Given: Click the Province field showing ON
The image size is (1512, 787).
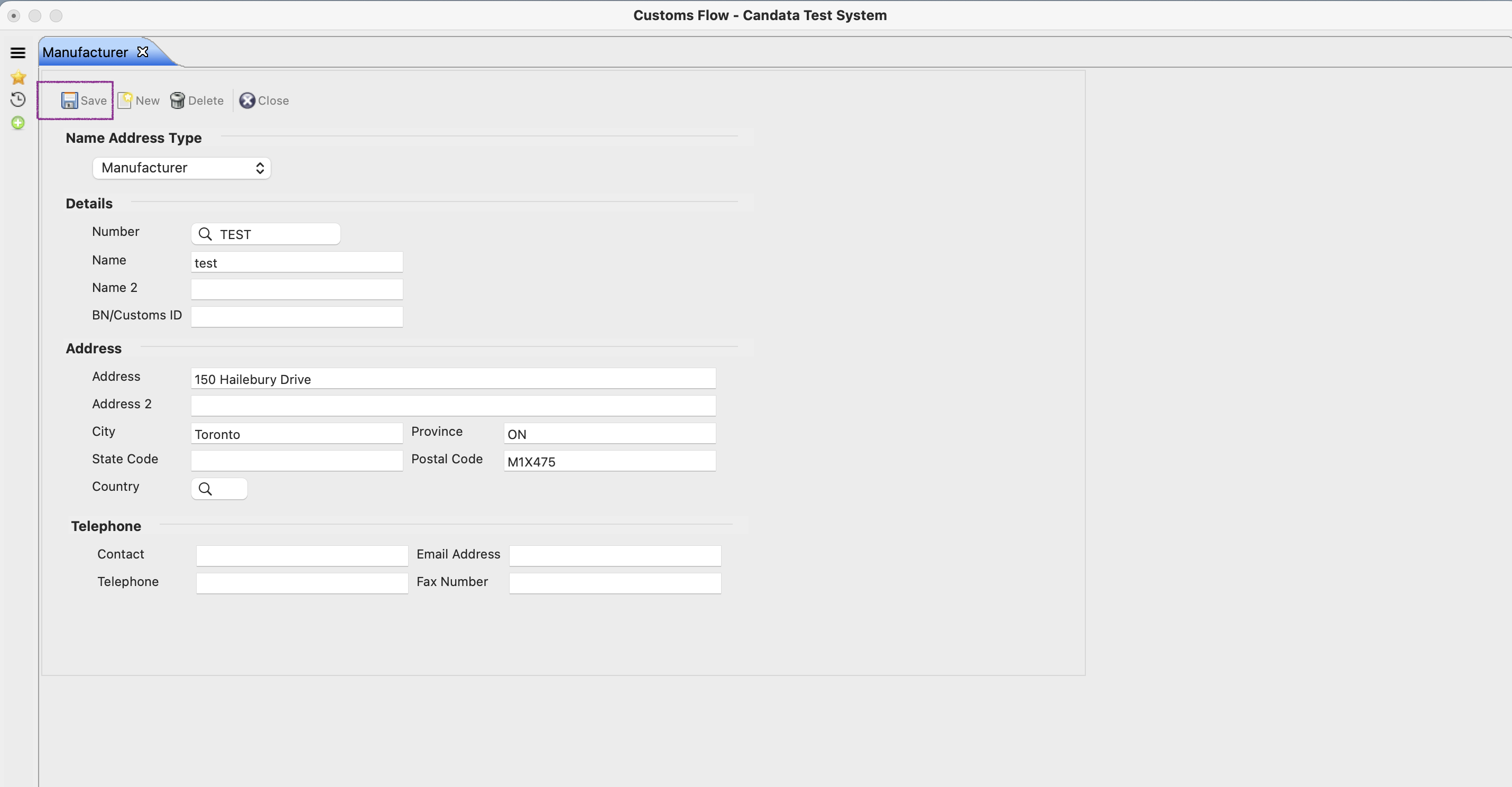Looking at the screenshot, I should [610, 434].
